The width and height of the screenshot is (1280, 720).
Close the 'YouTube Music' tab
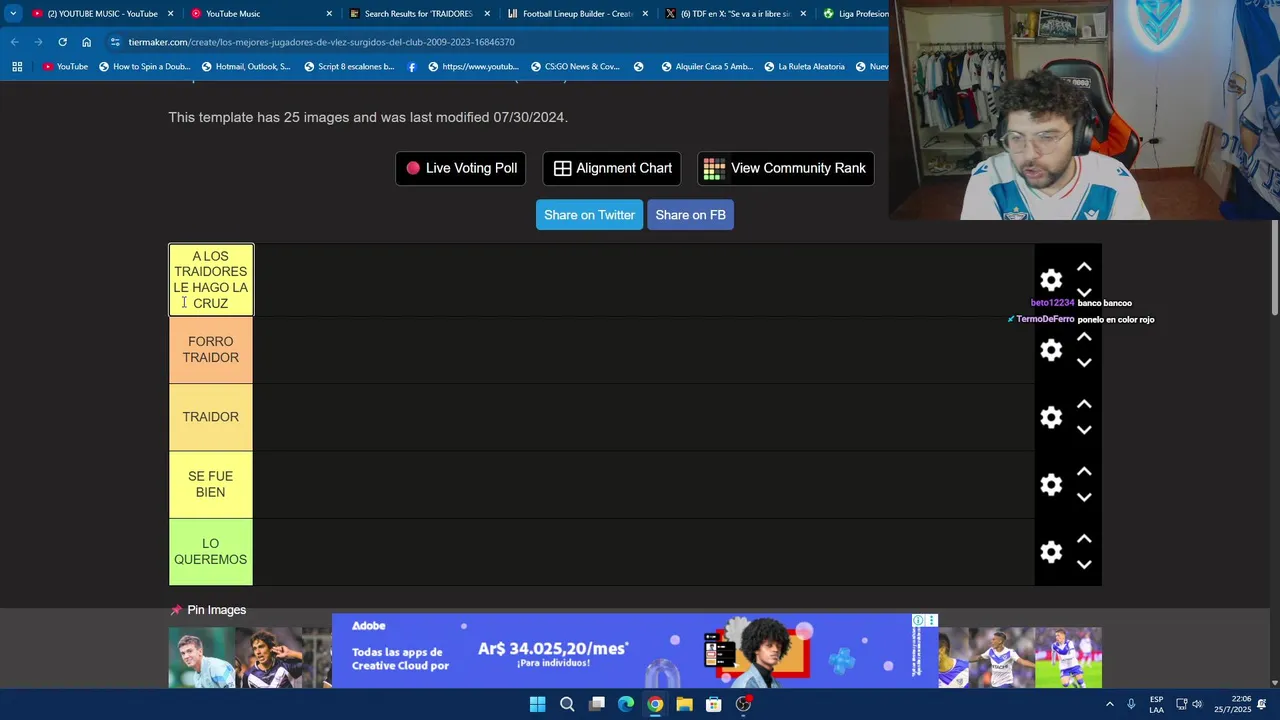pos(329,14)
